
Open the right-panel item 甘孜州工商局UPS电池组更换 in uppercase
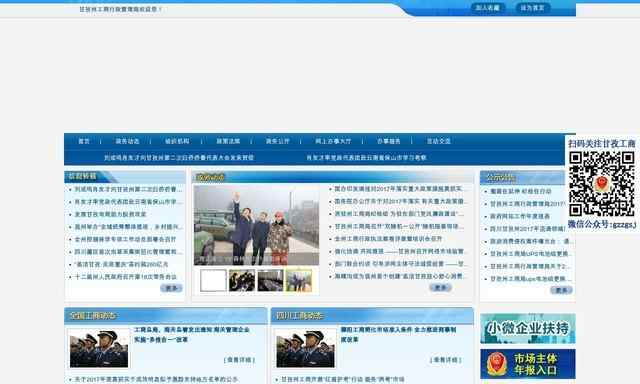tap(530, 254)
